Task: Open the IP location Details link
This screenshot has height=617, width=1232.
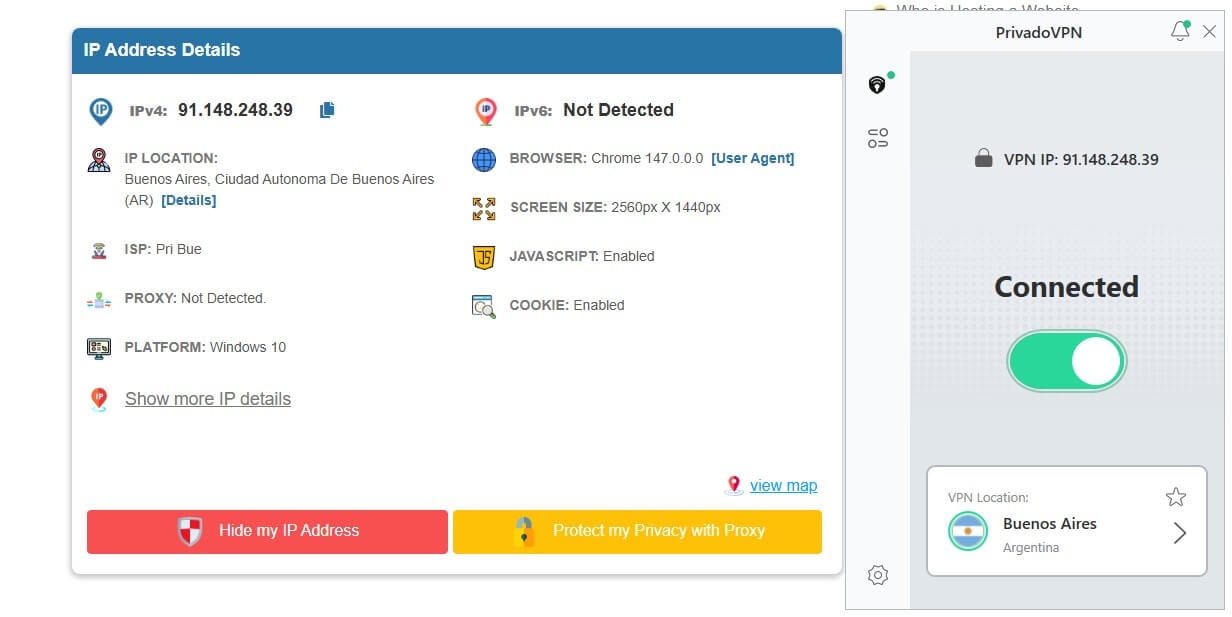Action: [188, 200]
